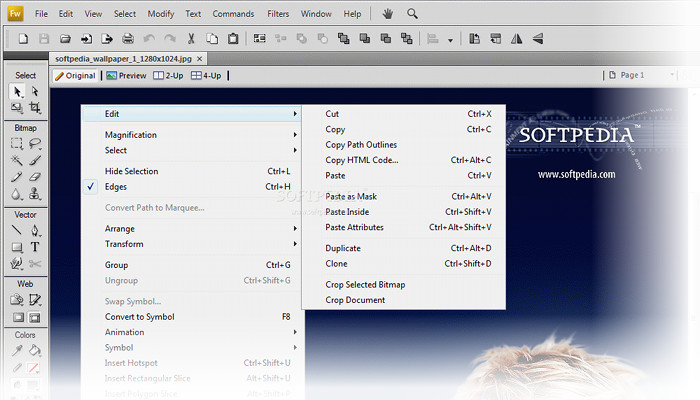Click the Flip Horizontal toolbar icon
Screen dimensions: 700x400
517,39
